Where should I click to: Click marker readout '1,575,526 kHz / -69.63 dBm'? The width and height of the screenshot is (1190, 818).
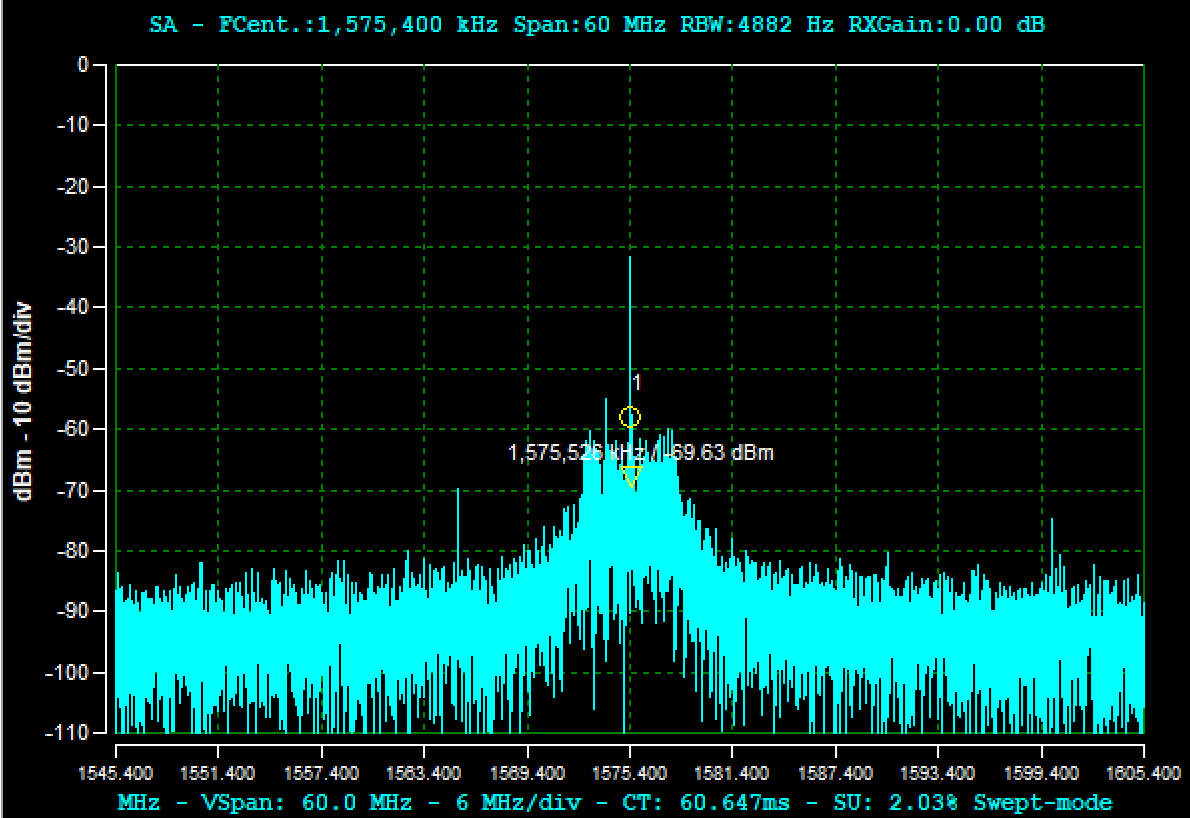coord(641,453)
